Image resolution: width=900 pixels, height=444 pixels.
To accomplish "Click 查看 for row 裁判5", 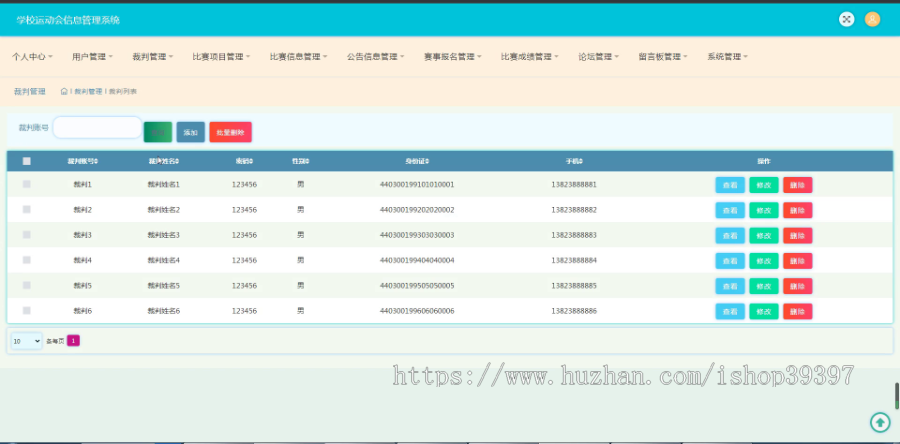I will [730, 286].
